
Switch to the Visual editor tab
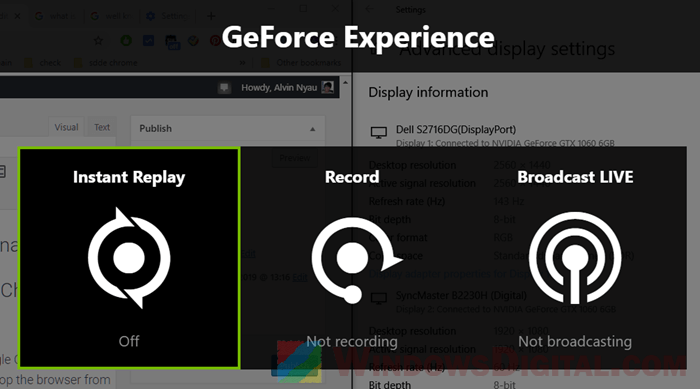[x=67, y=127]
